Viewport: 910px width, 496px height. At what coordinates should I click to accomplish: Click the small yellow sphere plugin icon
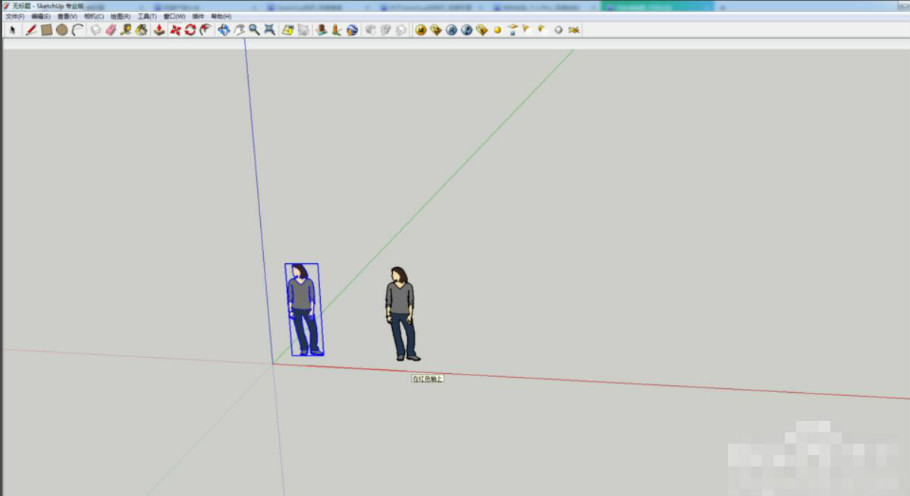pos(497,30)
